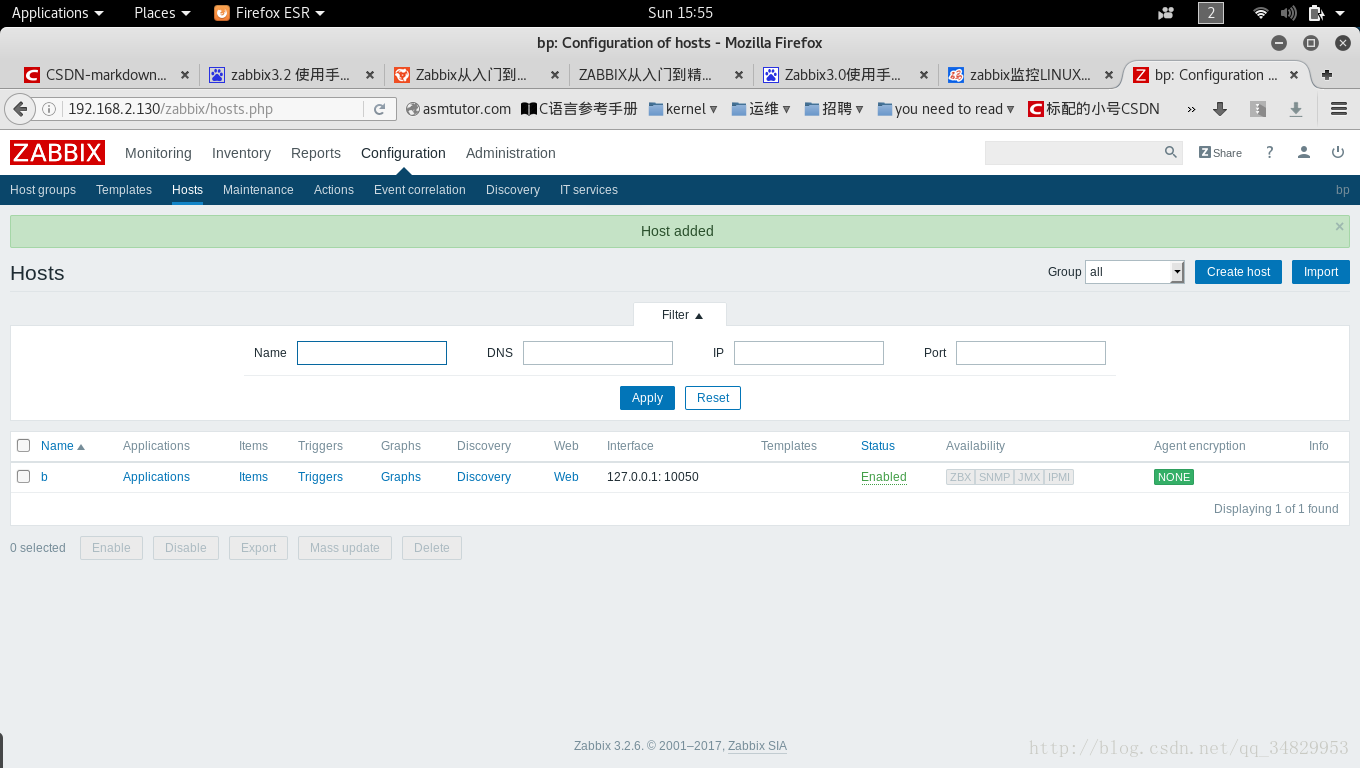The height and width of the screenshot is (768, 1360).
Task: Open the user profile icon
Action: click(1304, 152)
